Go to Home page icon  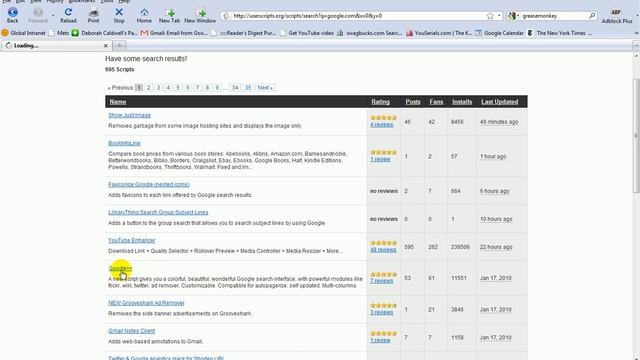(x=144, y=15)
